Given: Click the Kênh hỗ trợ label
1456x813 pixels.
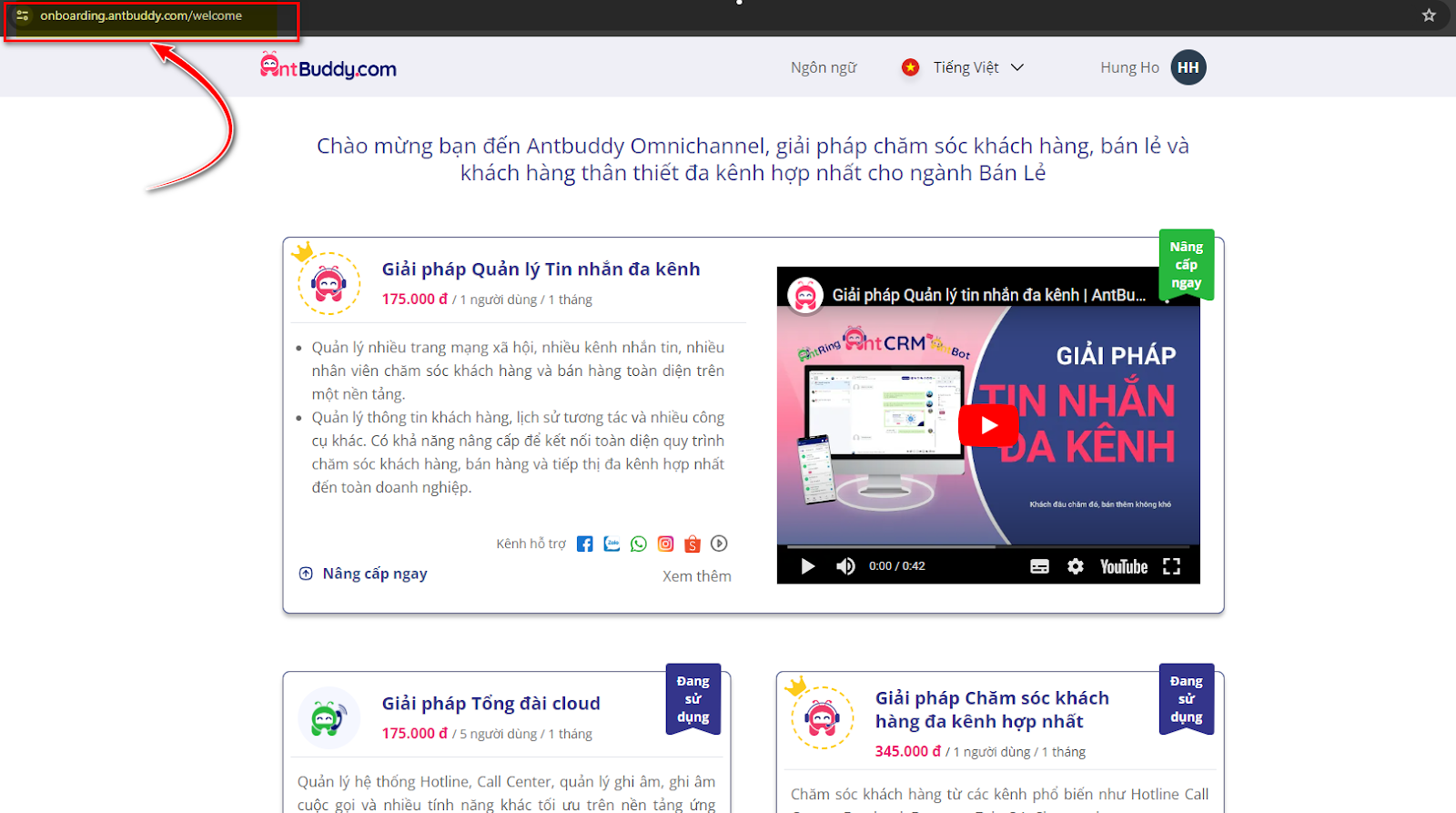Looking at the screenshot, I should pyautogui.click(x=531, y=544).
